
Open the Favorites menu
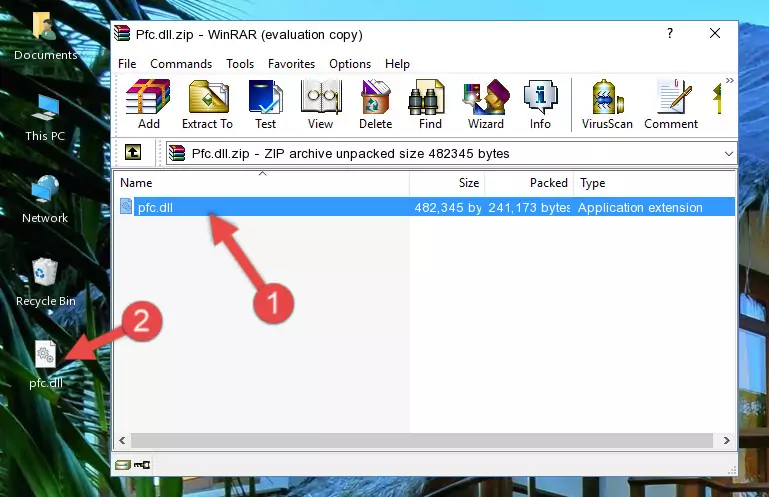click(291, 64)
